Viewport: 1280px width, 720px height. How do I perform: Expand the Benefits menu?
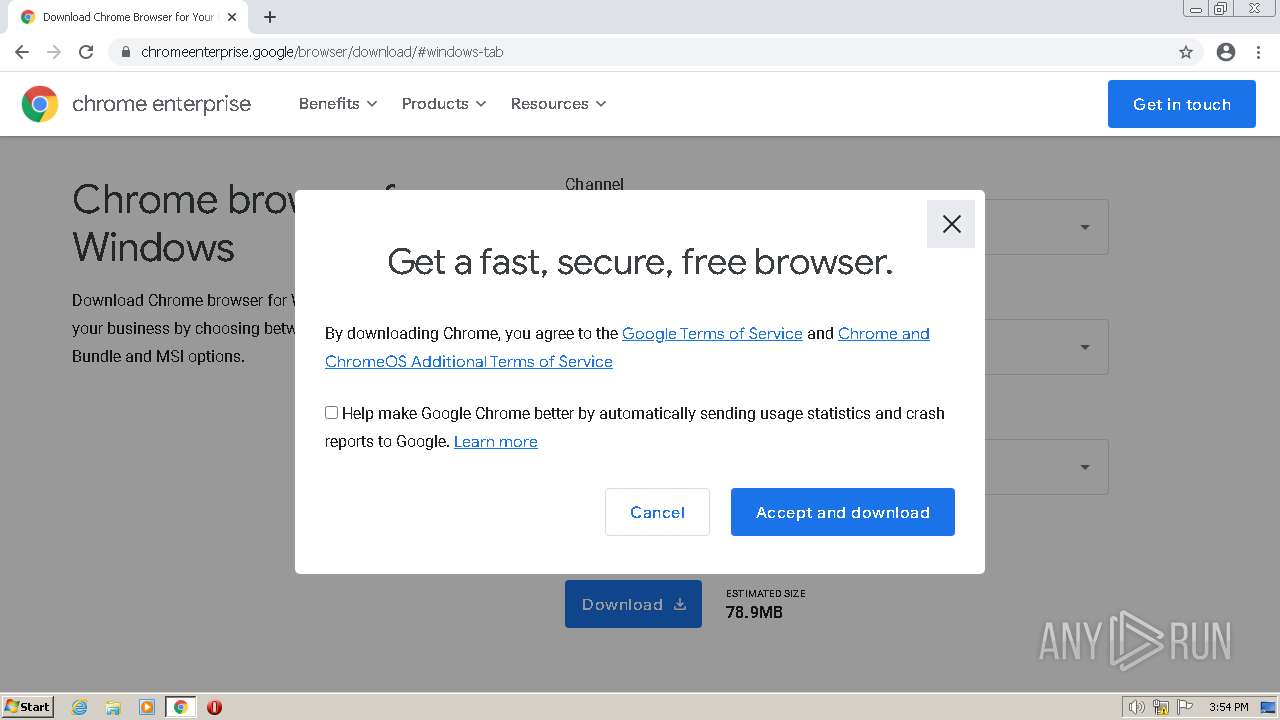338,103
